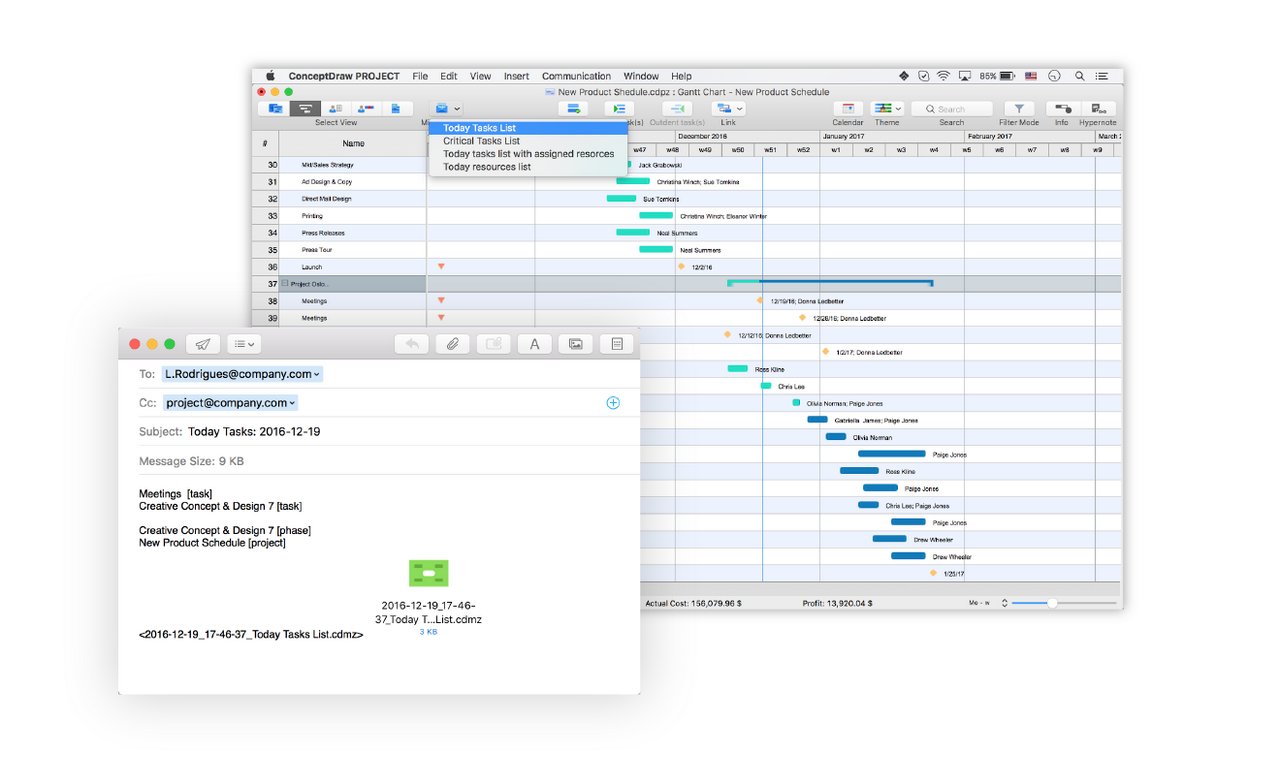Open Spotlight search in the menu bar
Image resolution: width=1280 pixels, height=784 pixels.
1080,76
